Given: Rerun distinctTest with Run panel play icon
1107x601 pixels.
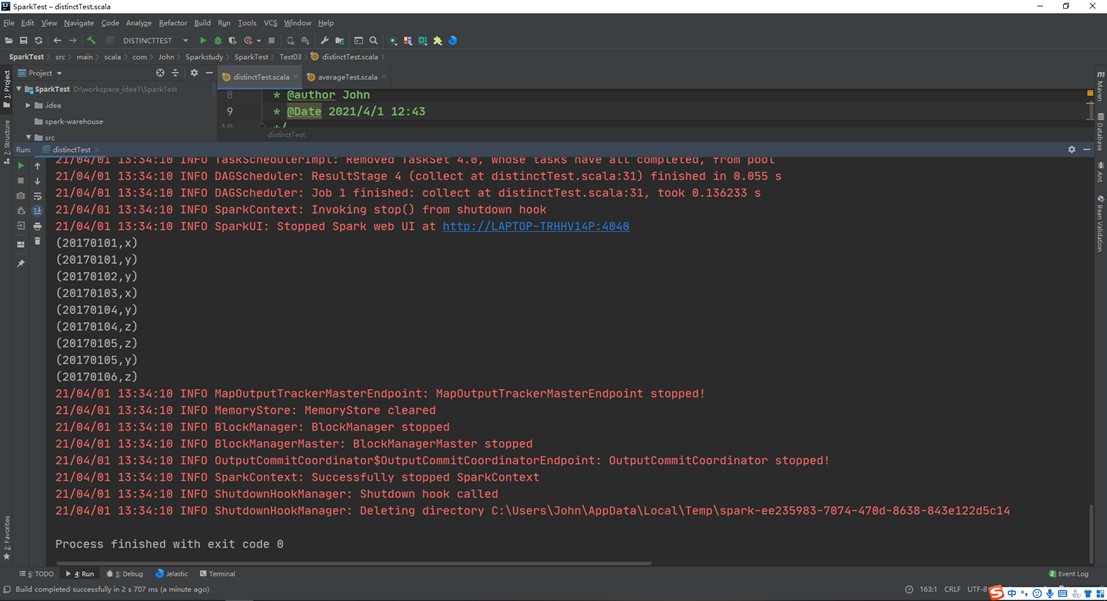Looking at the screenshot, I should click(x=20, y=166).
